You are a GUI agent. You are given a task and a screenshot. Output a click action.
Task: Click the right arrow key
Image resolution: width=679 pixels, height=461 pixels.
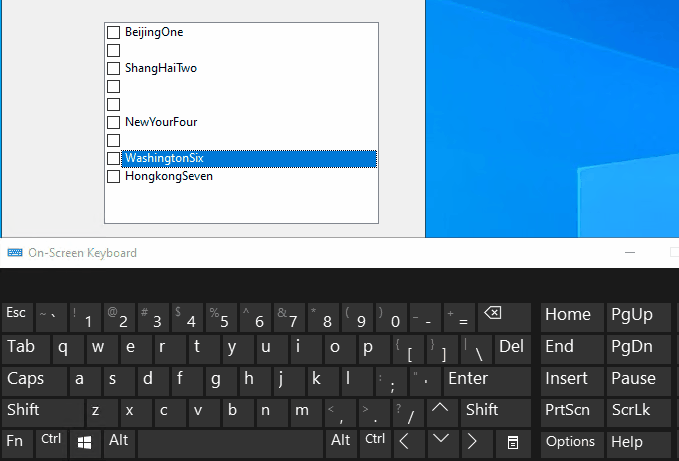(475, 443)
